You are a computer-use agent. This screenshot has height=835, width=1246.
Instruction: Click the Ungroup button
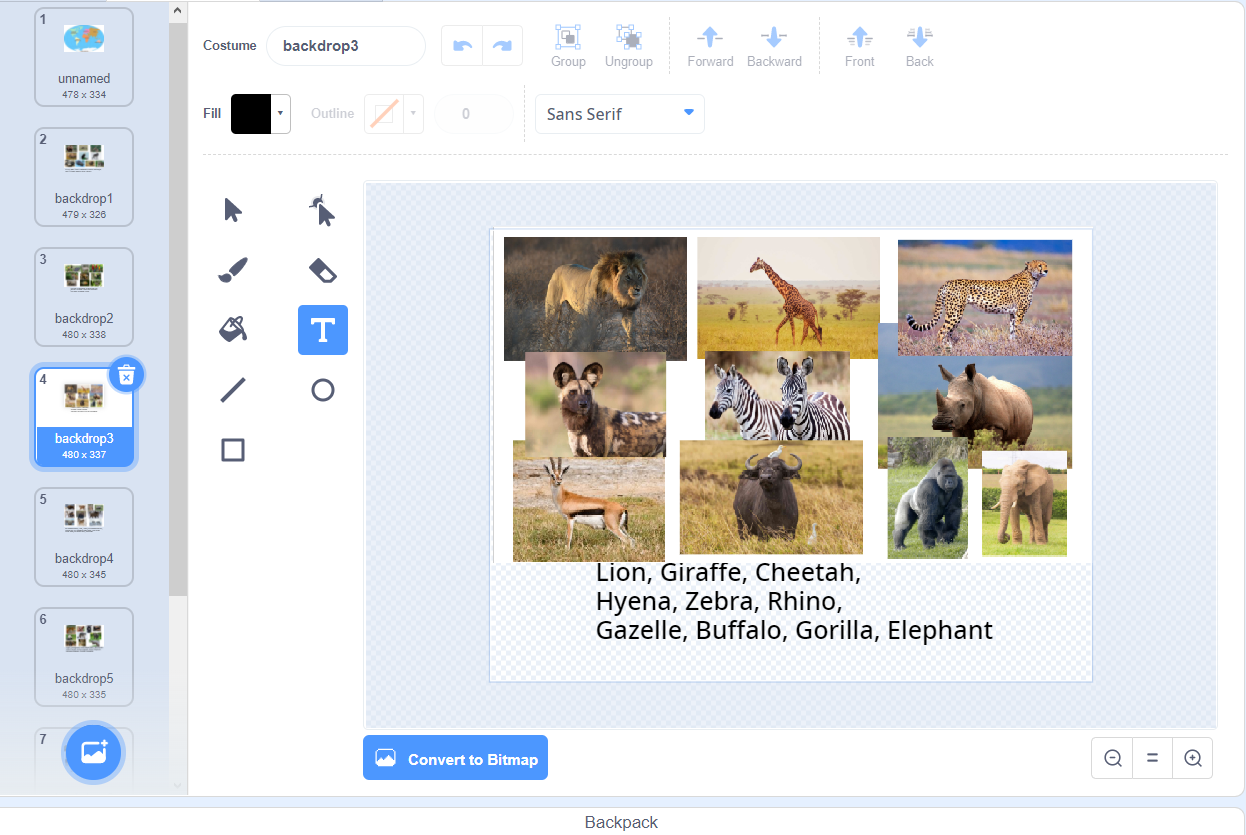[x=629, y=46]
